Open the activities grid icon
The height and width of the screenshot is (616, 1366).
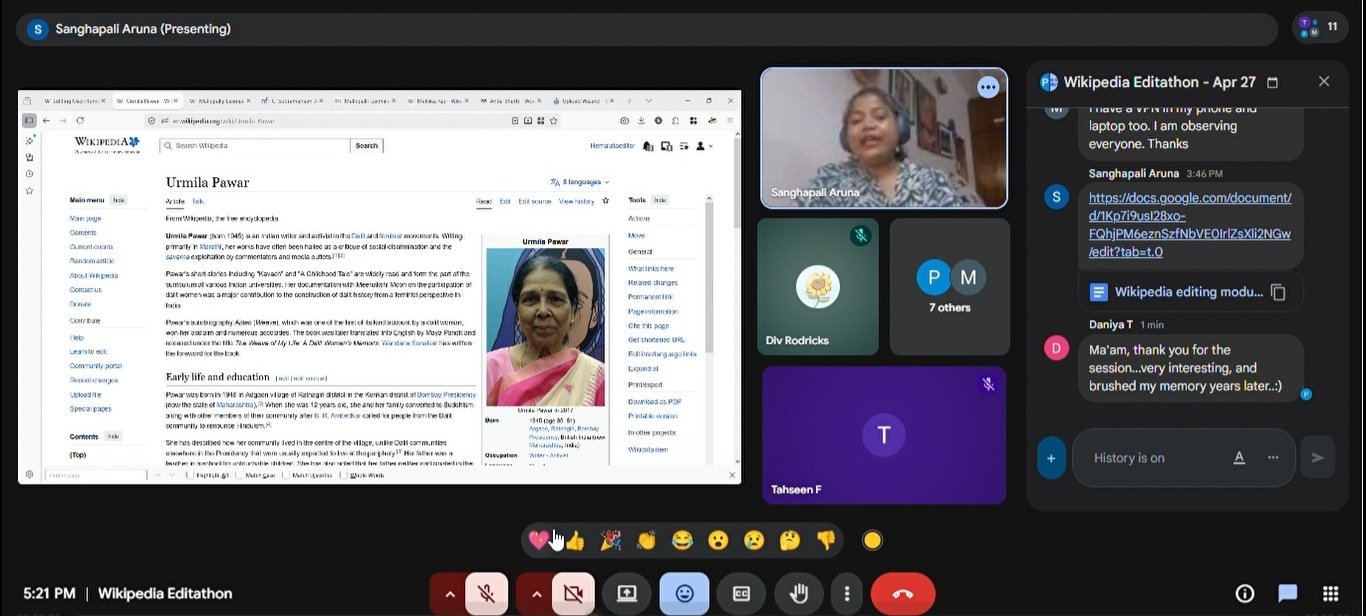1330,593
